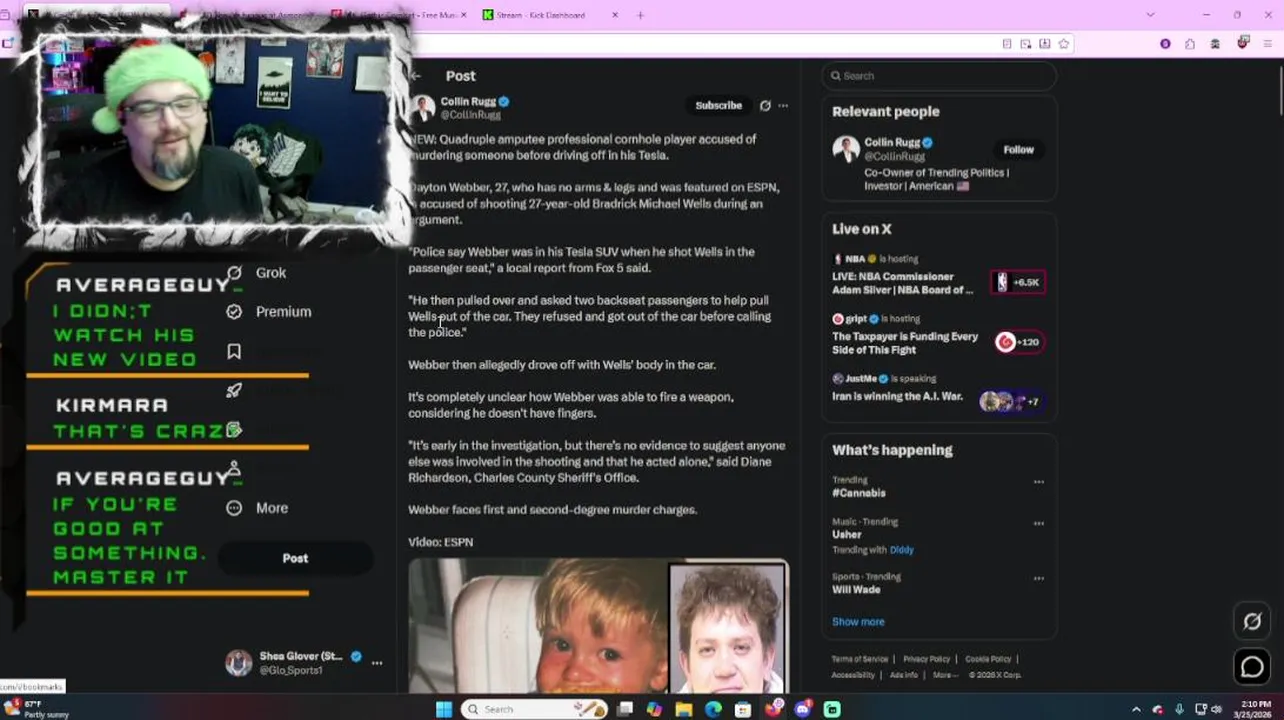Subscribe to Collin Rugg
This screenshot has width=1284, height=720.
click(x=719, y=105)
